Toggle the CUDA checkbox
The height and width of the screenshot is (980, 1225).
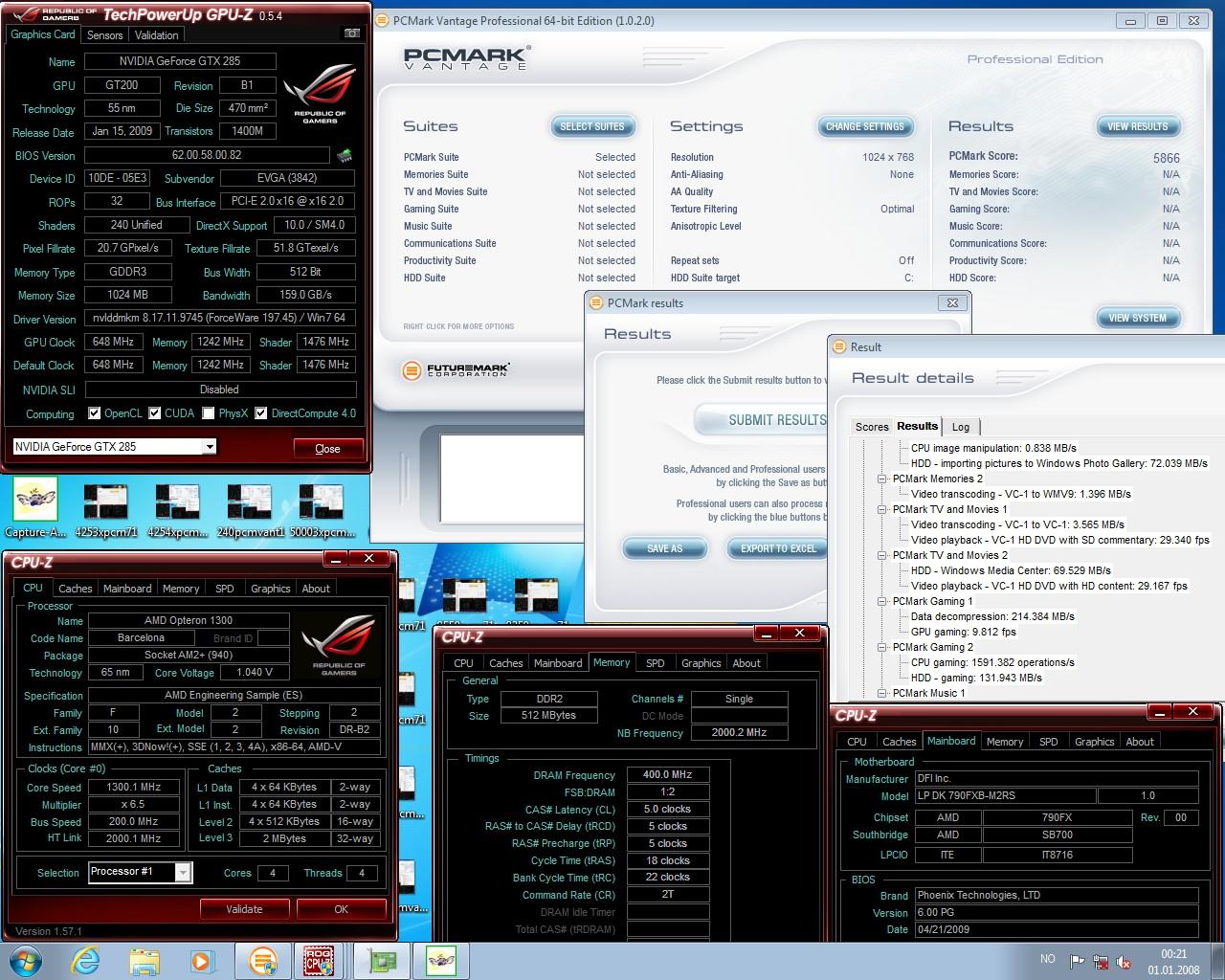pos(154,413)
